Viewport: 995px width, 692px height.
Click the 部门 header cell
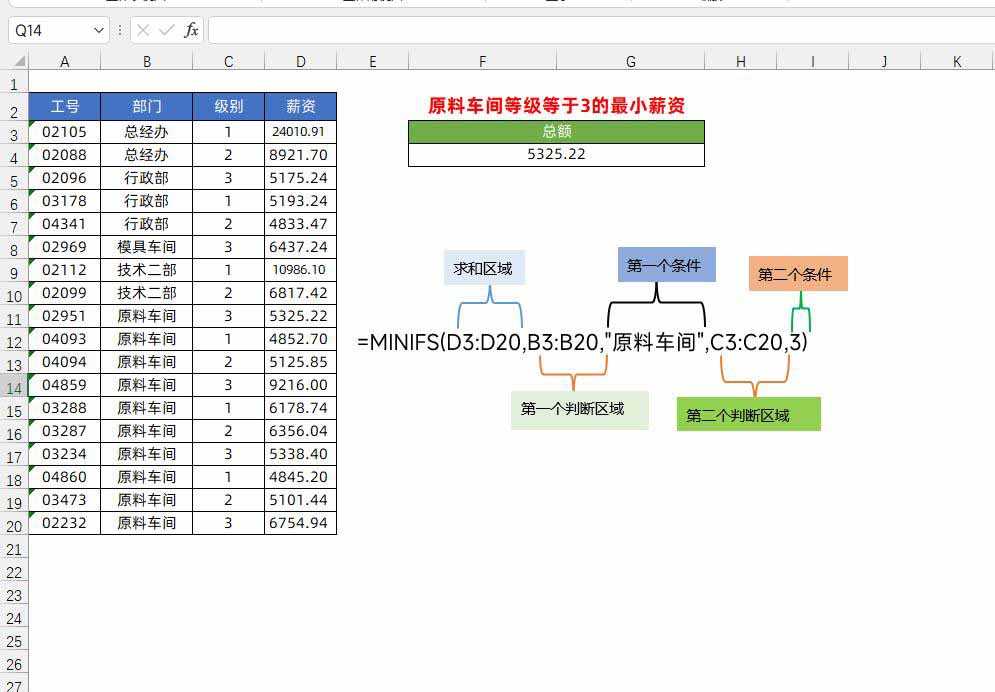(146, 106)
